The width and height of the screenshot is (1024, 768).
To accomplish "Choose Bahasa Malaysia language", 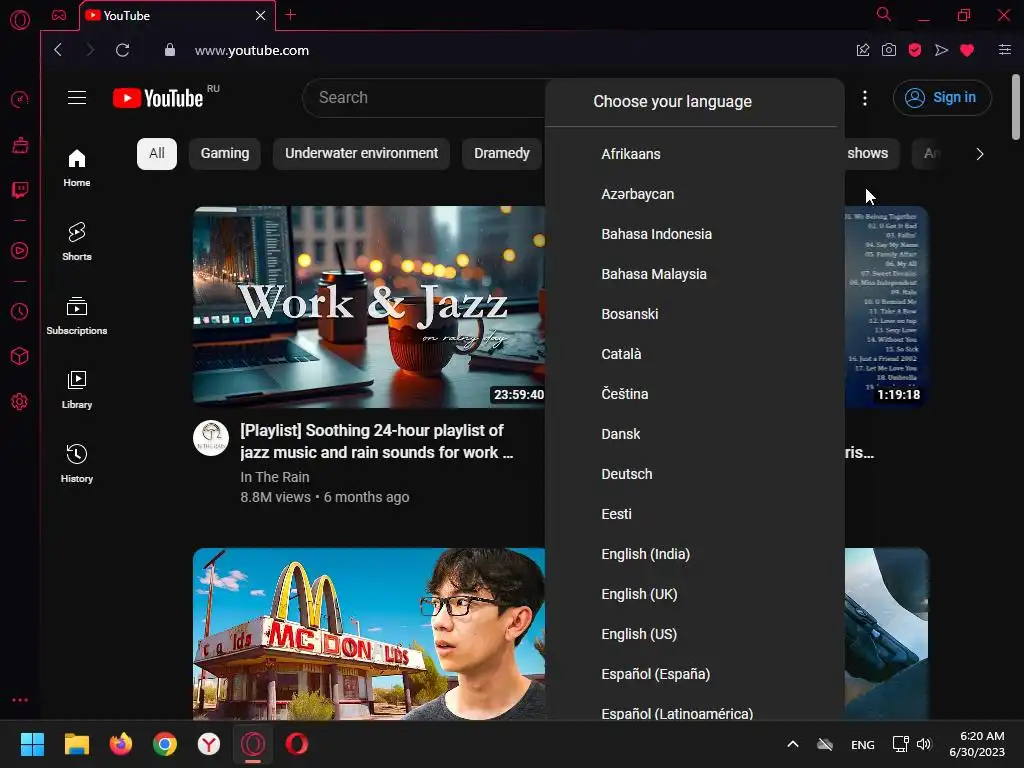I will (x=695, y=274).
